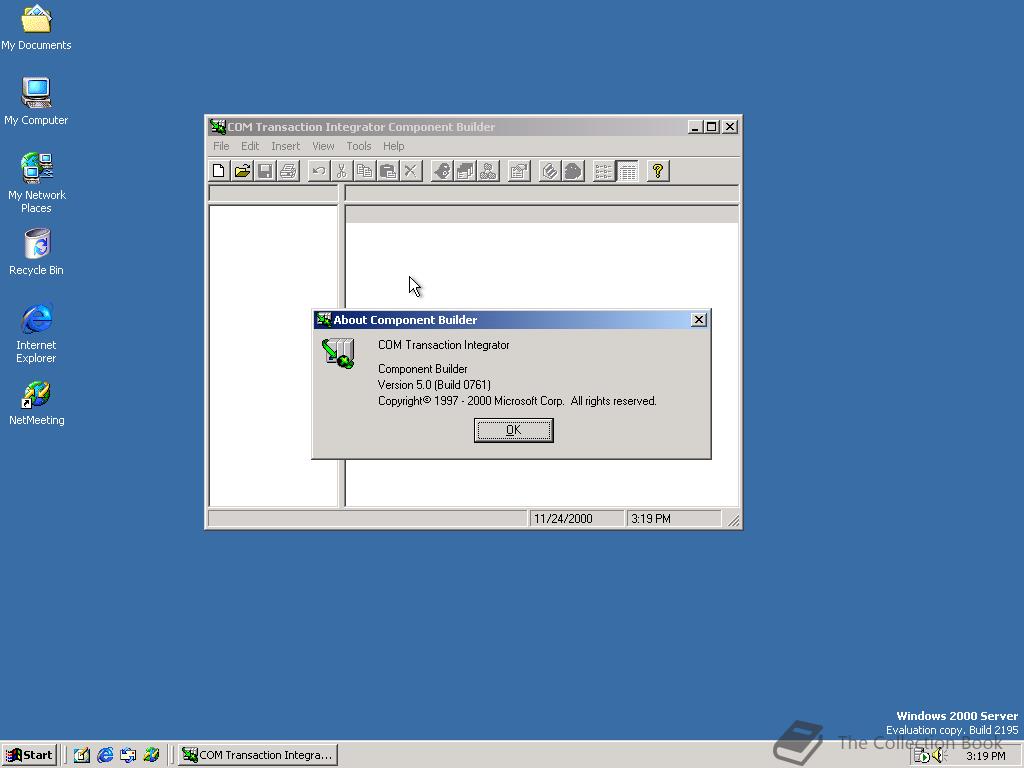Click Show Desktop quick launch icon
This screenshot has height=768, width=1024.
coord(82,755)
